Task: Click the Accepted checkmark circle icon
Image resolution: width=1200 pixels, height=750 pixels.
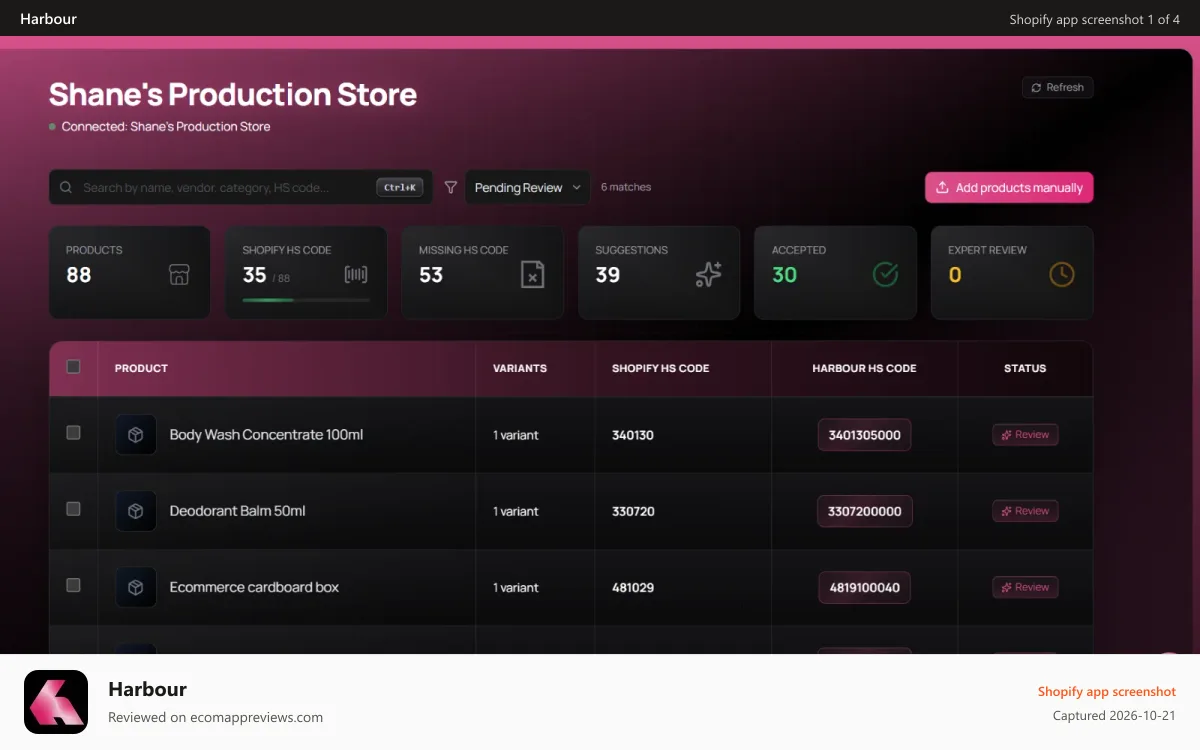Action: (x=885, y=274)
